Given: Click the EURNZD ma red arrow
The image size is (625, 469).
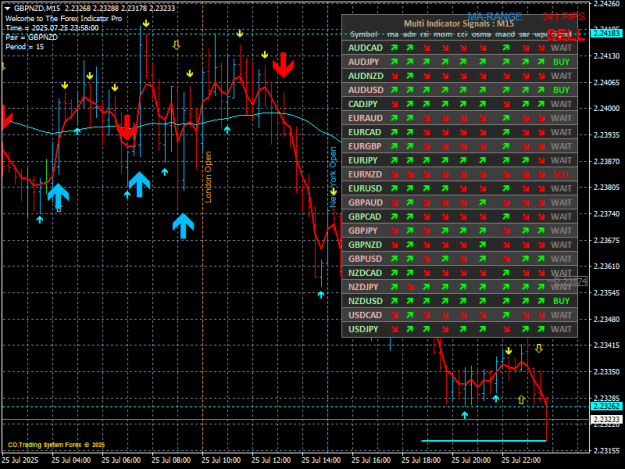Looking at the screenshot, I should coord(394,174).
